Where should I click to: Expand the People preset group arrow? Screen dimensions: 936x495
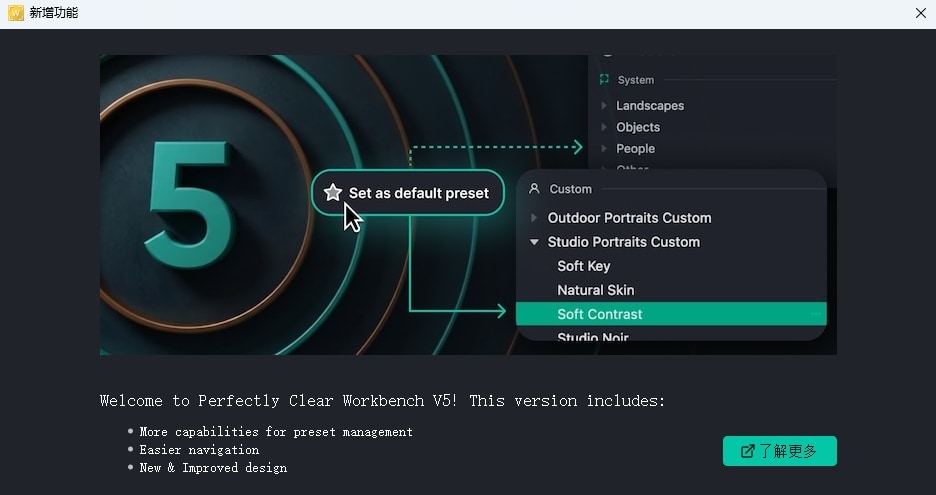pos(604,149)
